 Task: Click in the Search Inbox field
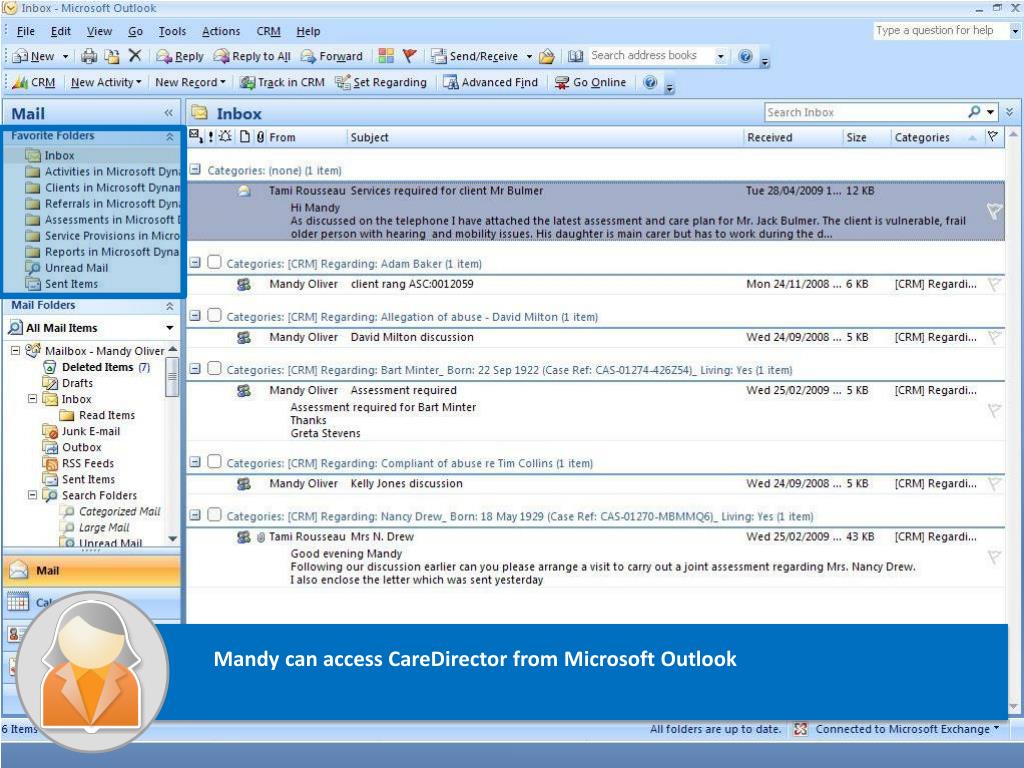[865, 112]
